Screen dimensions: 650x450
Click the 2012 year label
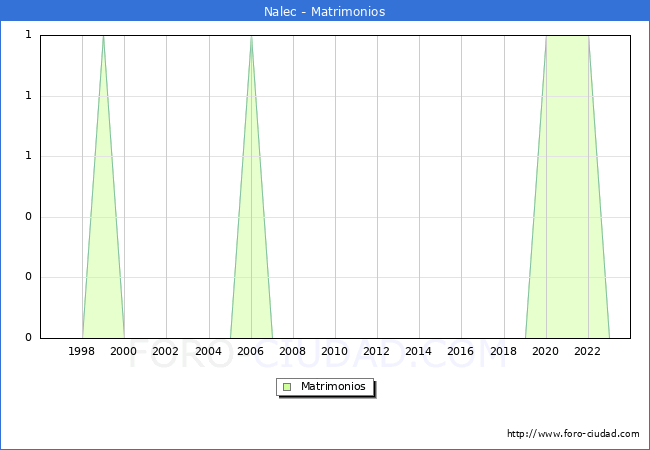click(376, 352)
